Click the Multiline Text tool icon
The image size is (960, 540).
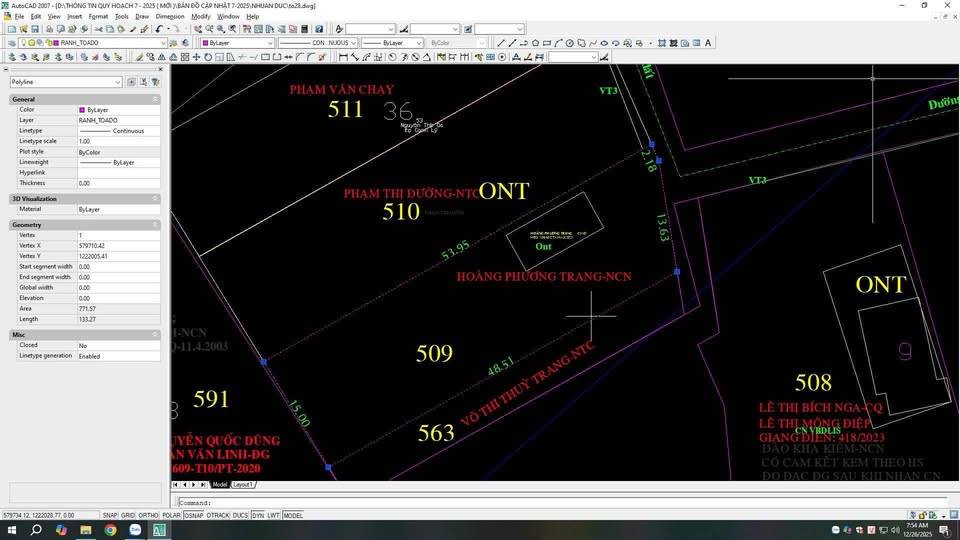pyautogui.click(x=709, y=43)
